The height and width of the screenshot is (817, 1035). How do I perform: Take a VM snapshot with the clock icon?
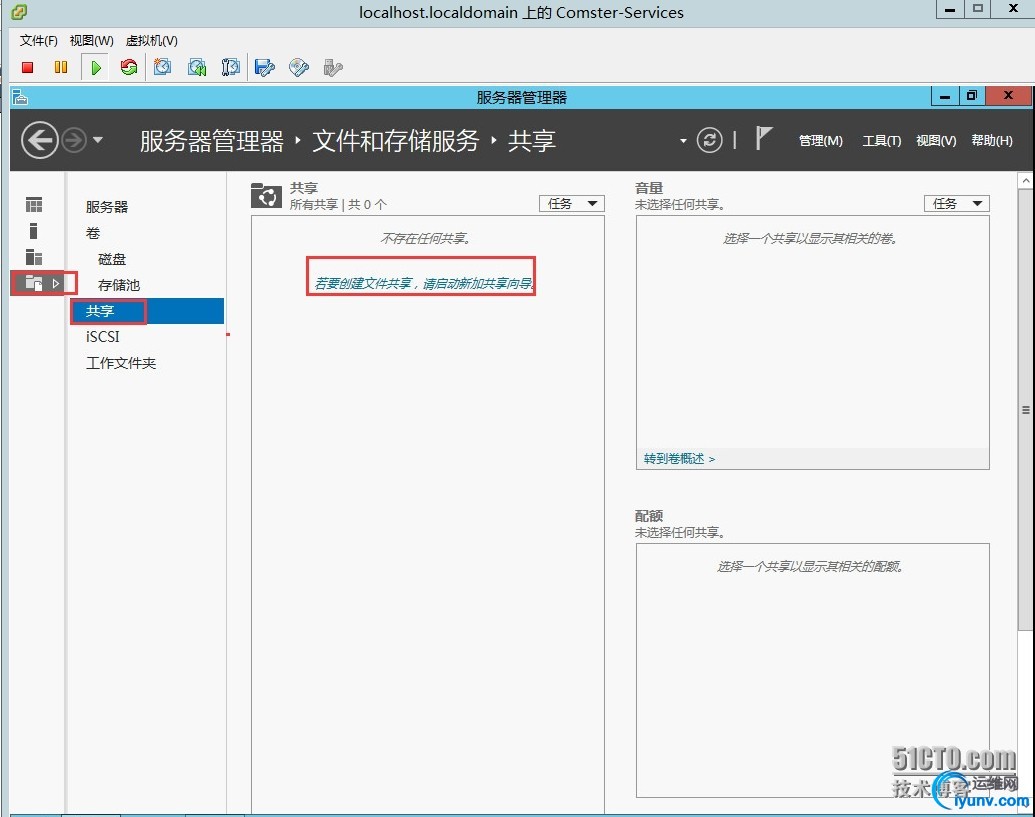click(162, 67)
